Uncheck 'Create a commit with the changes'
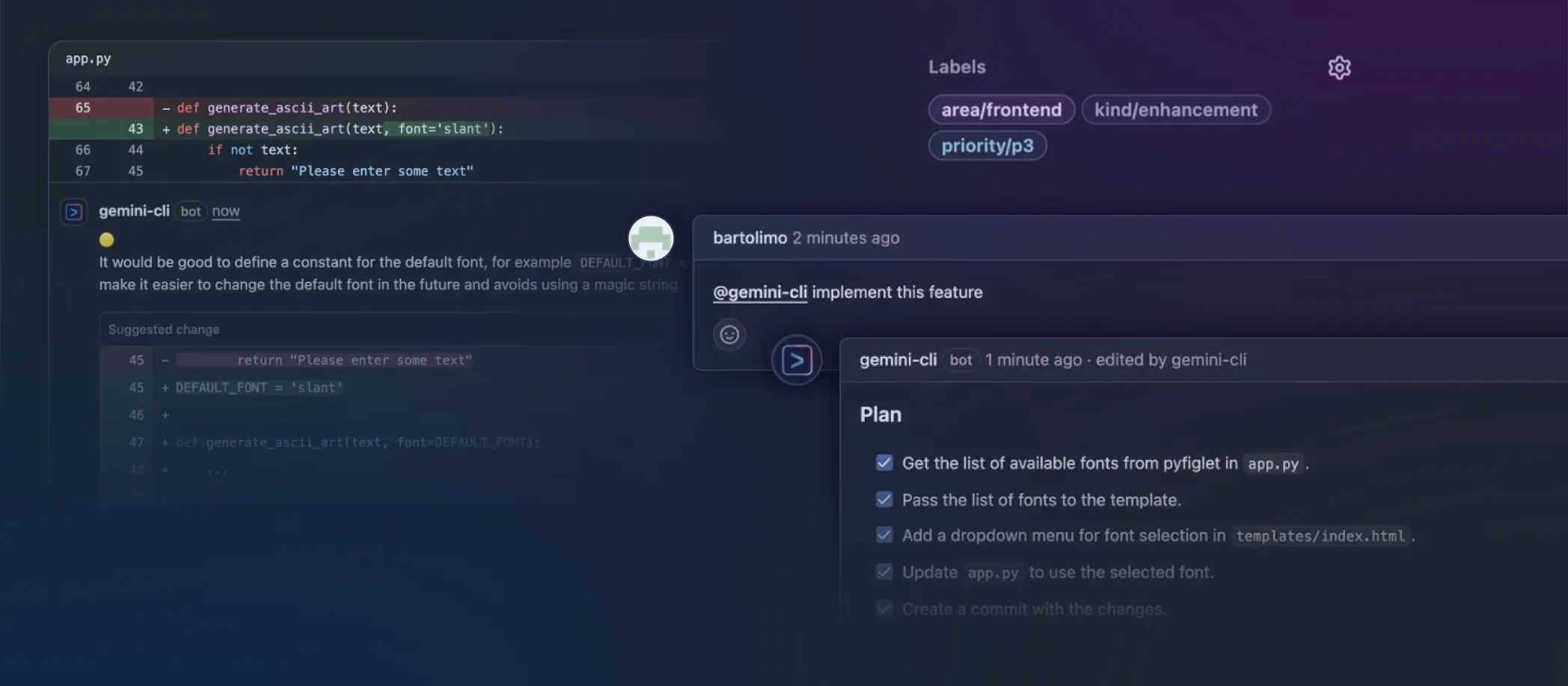The width and height of the screenshot is (1568, 686). [x=884, y=608]
